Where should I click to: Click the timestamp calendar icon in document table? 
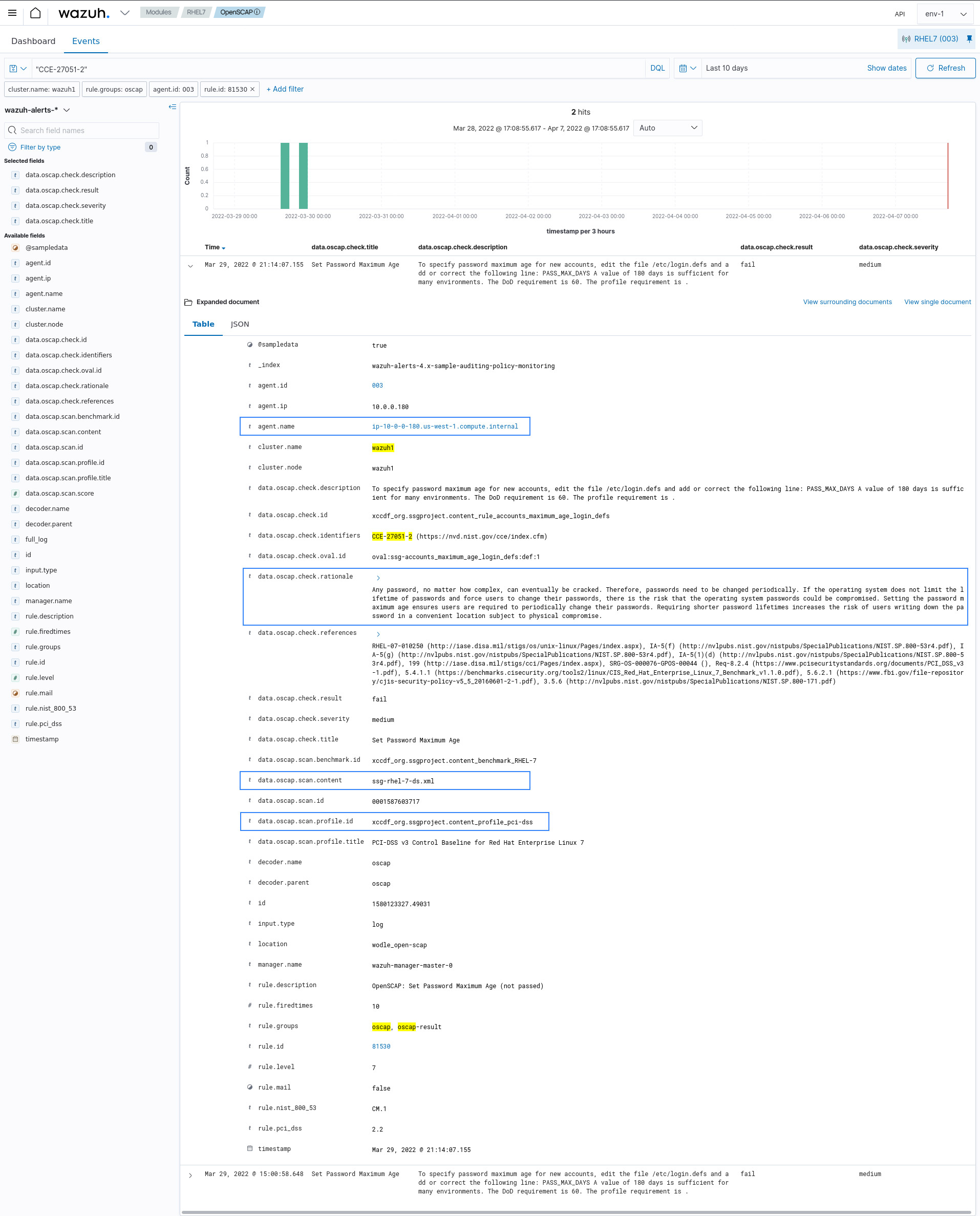[249, 1148]
